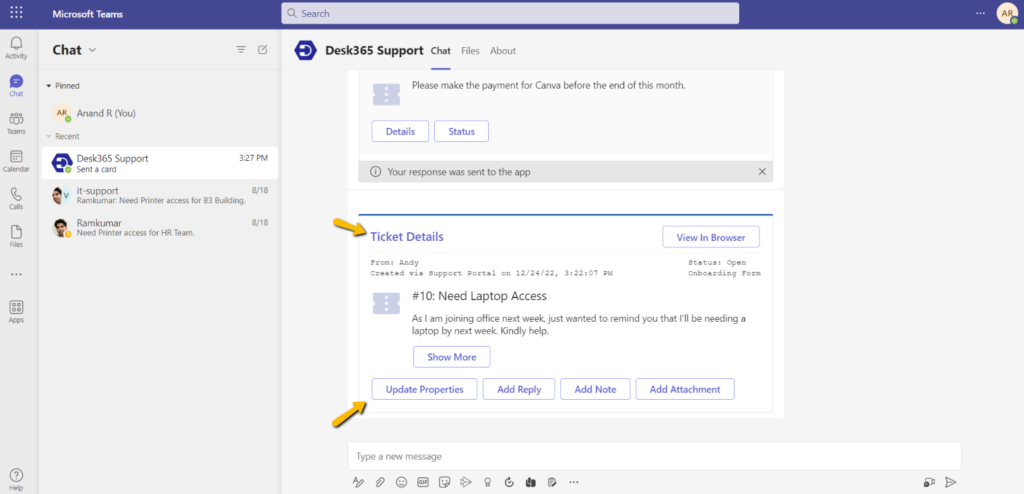Open the sticker picker
Viewport: 1024px width, 494px height.
pos(445,482)
